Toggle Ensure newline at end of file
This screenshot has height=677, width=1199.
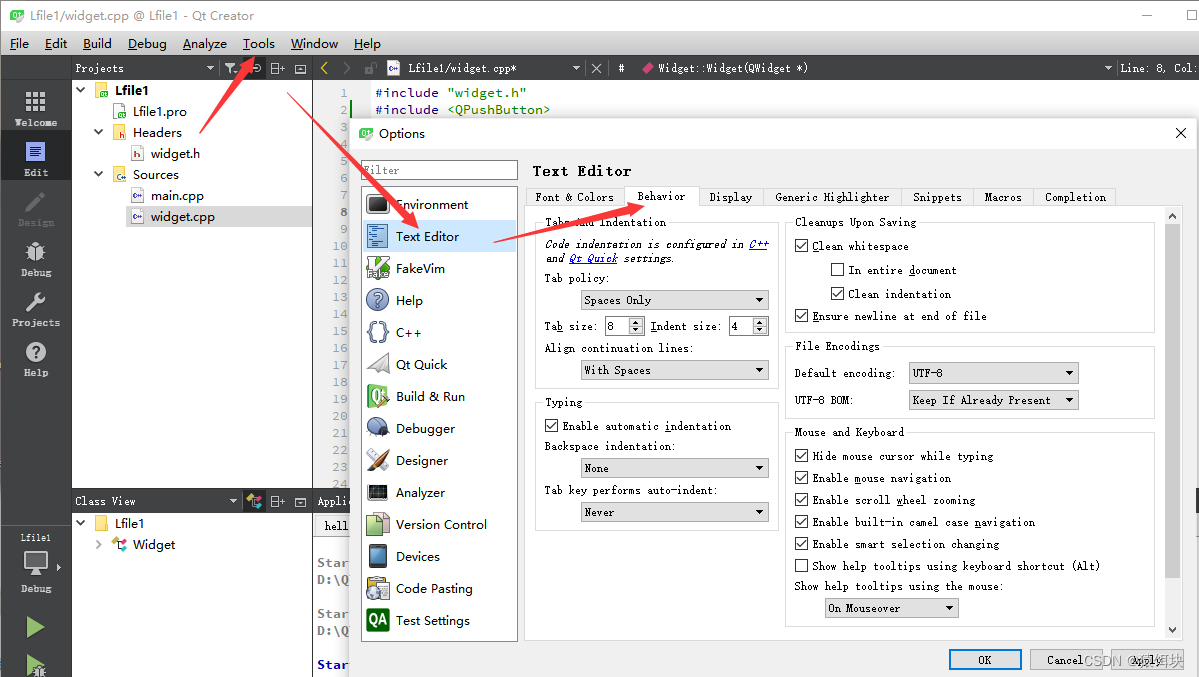[x=801, y=316]
